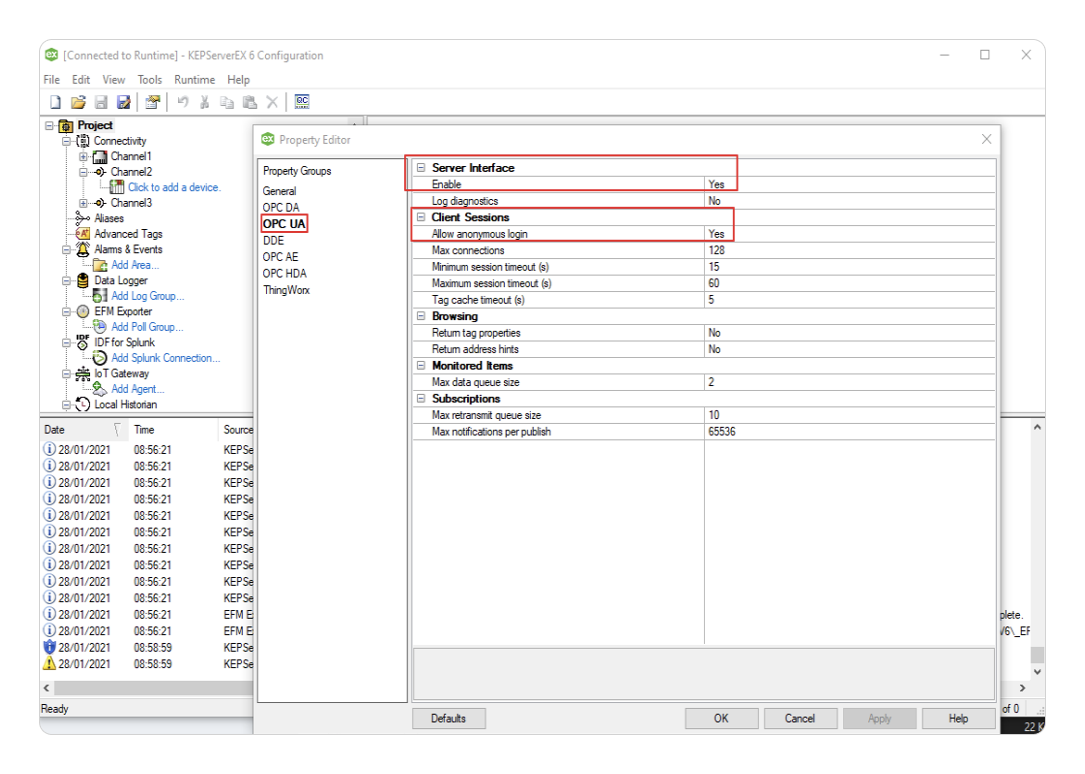This screenshot has width=1085, height=774.
Task: Collapse the Data Logger tree node
Action: click(66, 280)
